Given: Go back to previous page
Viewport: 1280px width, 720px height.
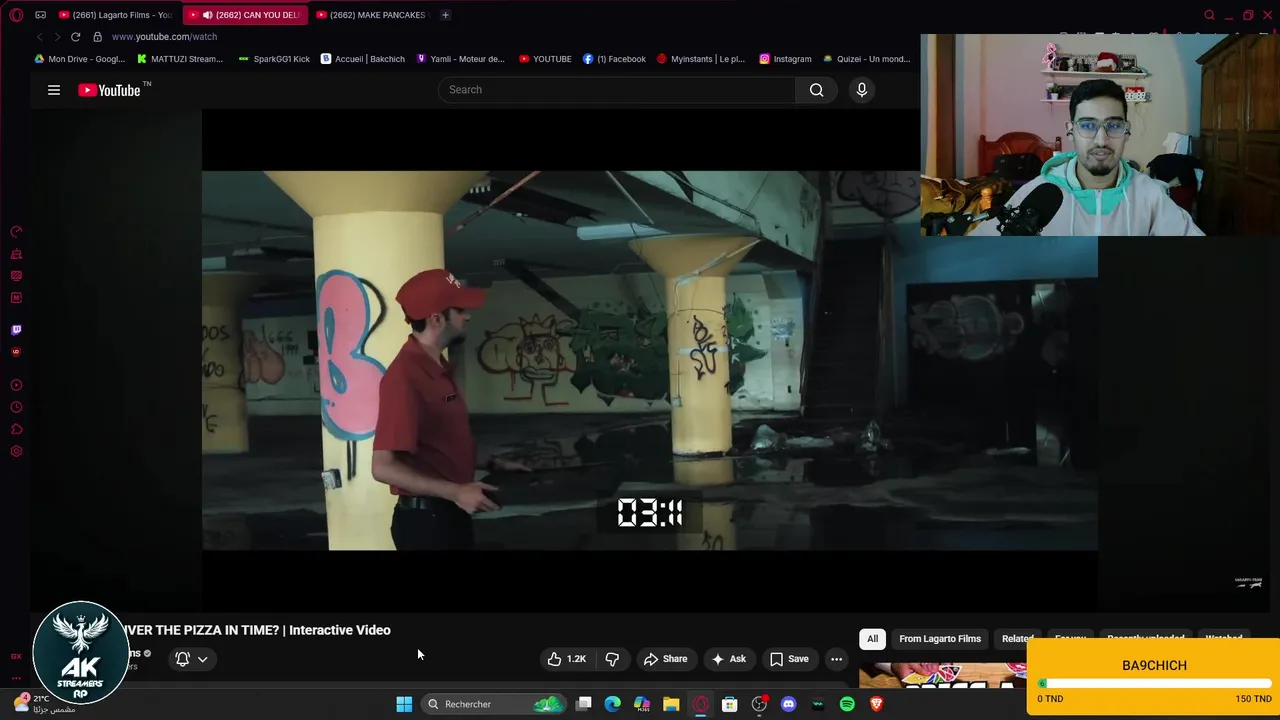Looking at the screenshot, I should click(x=39, y=37).
